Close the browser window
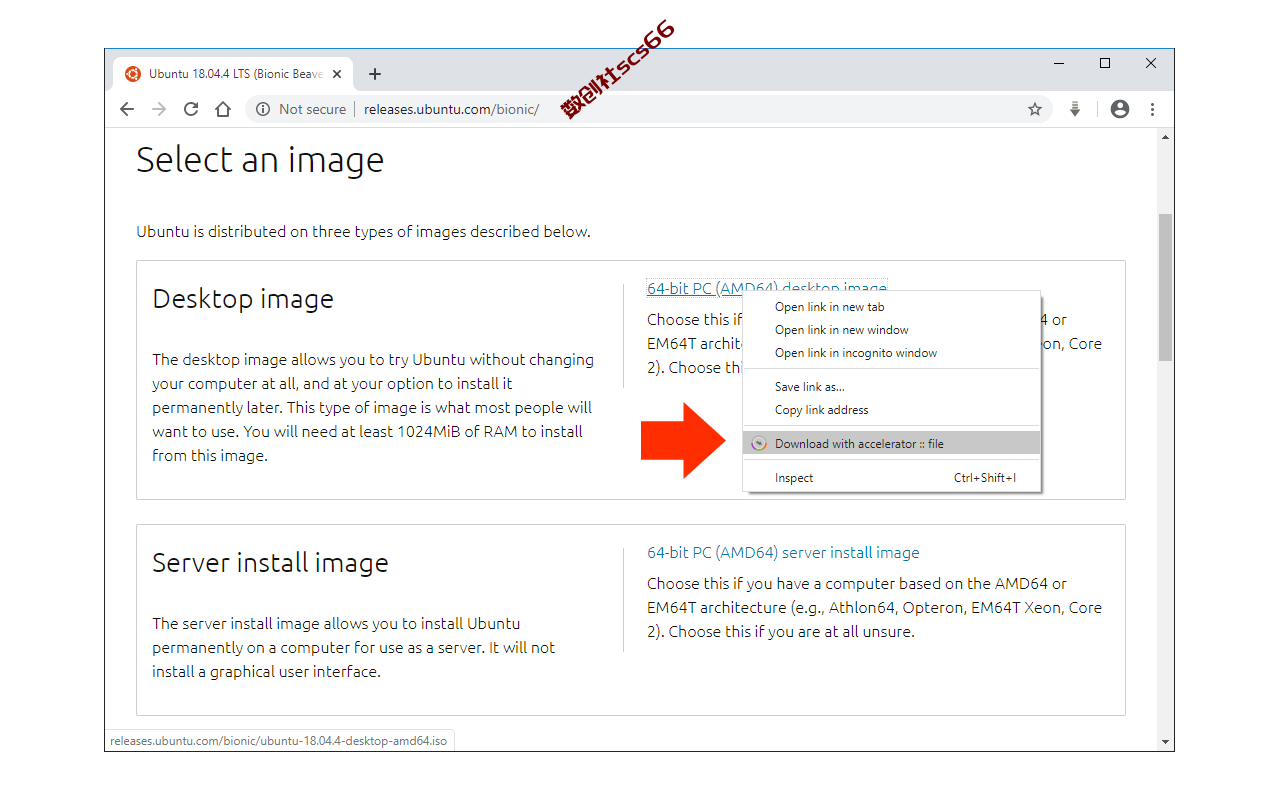This screenshot has height=800, width=1280. click(x=1151, y=63)
